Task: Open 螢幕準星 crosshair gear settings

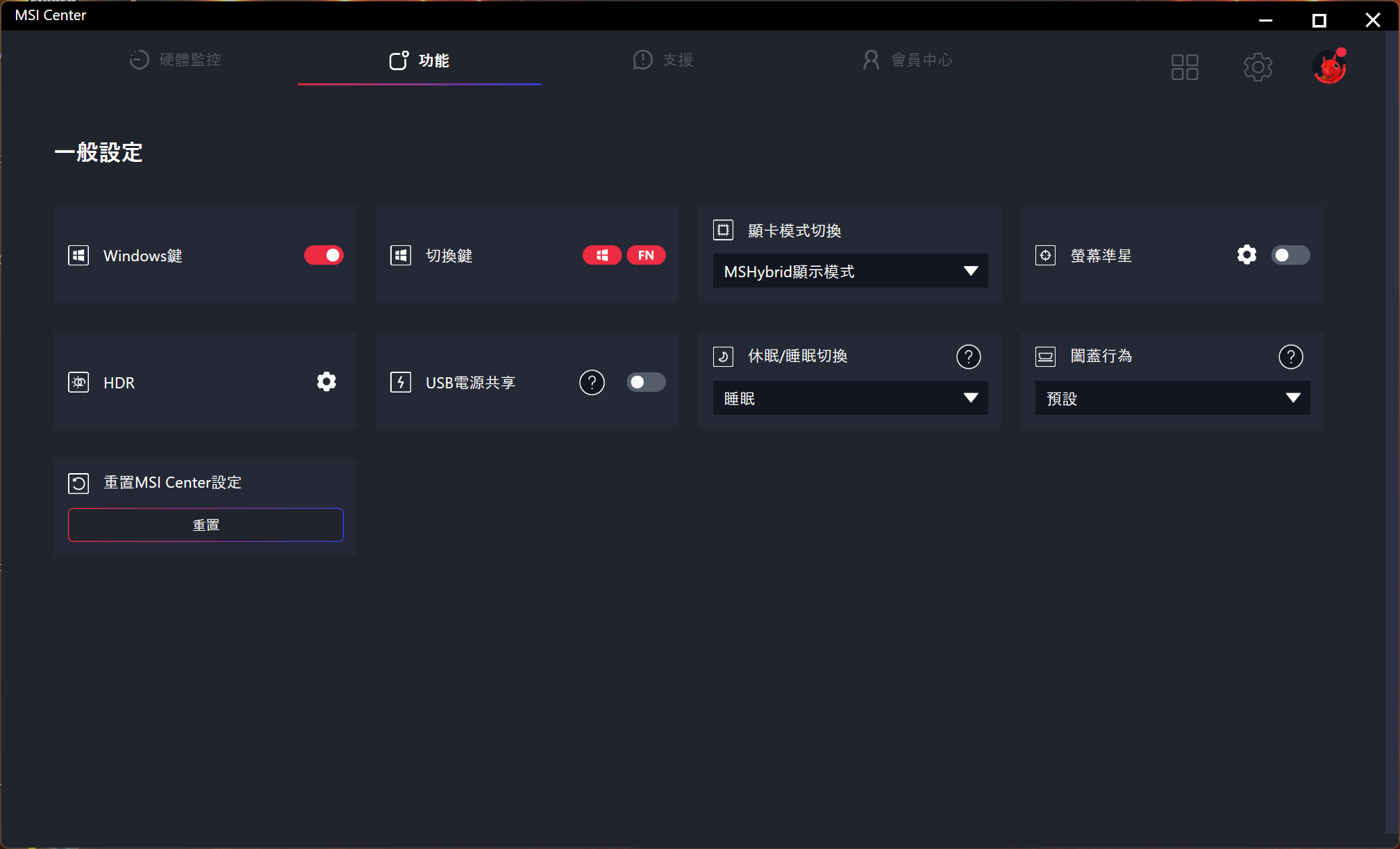Action: 1247,255
